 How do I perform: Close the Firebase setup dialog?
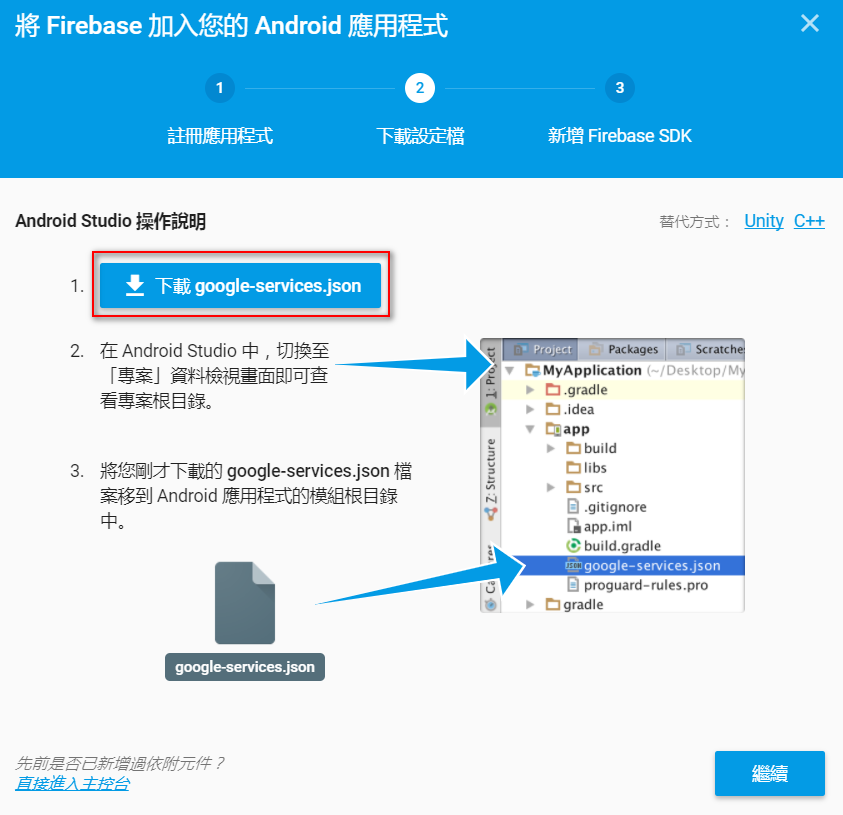(x=810, y=24)
